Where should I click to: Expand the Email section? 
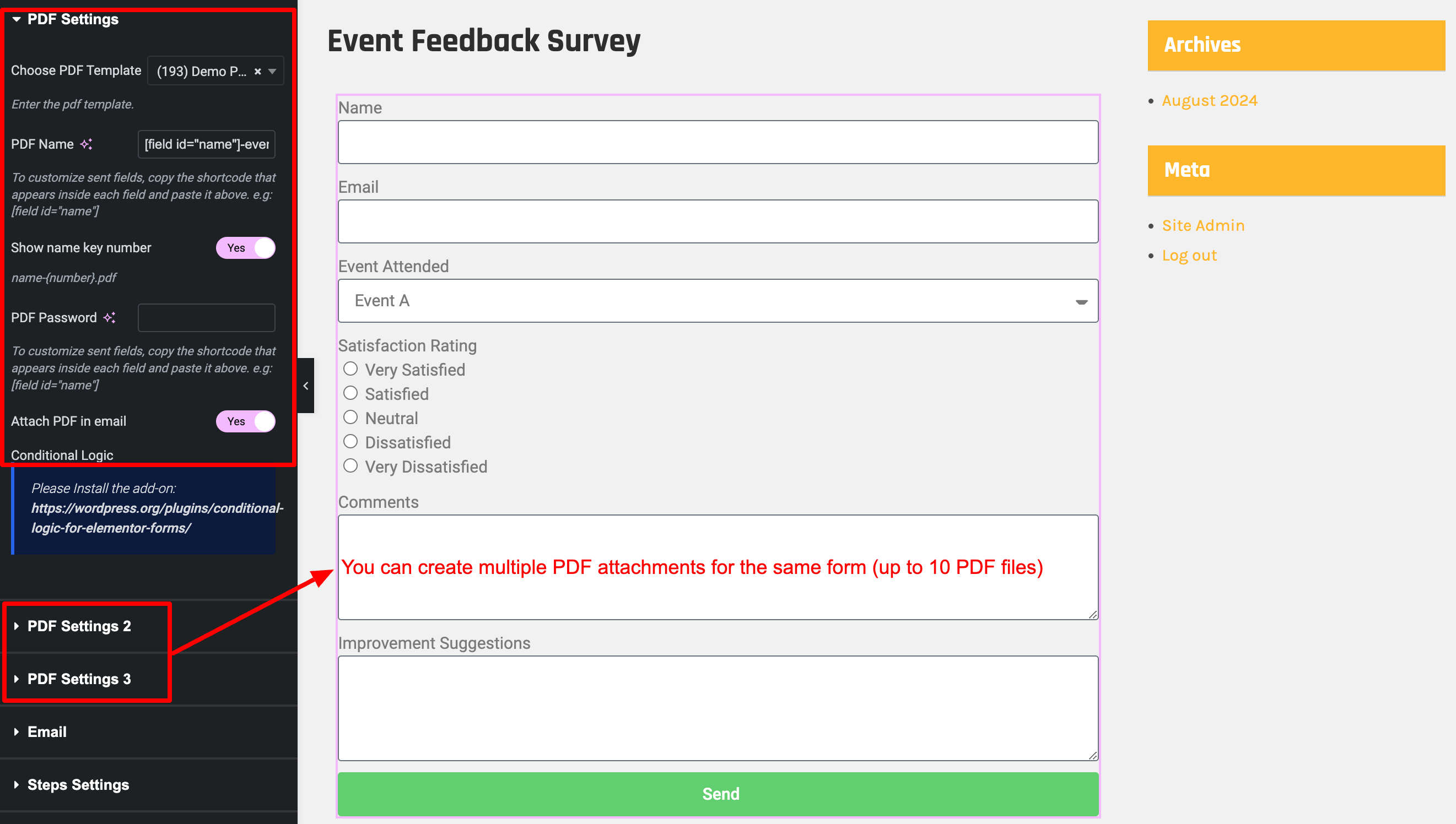(x=47, y=732)
